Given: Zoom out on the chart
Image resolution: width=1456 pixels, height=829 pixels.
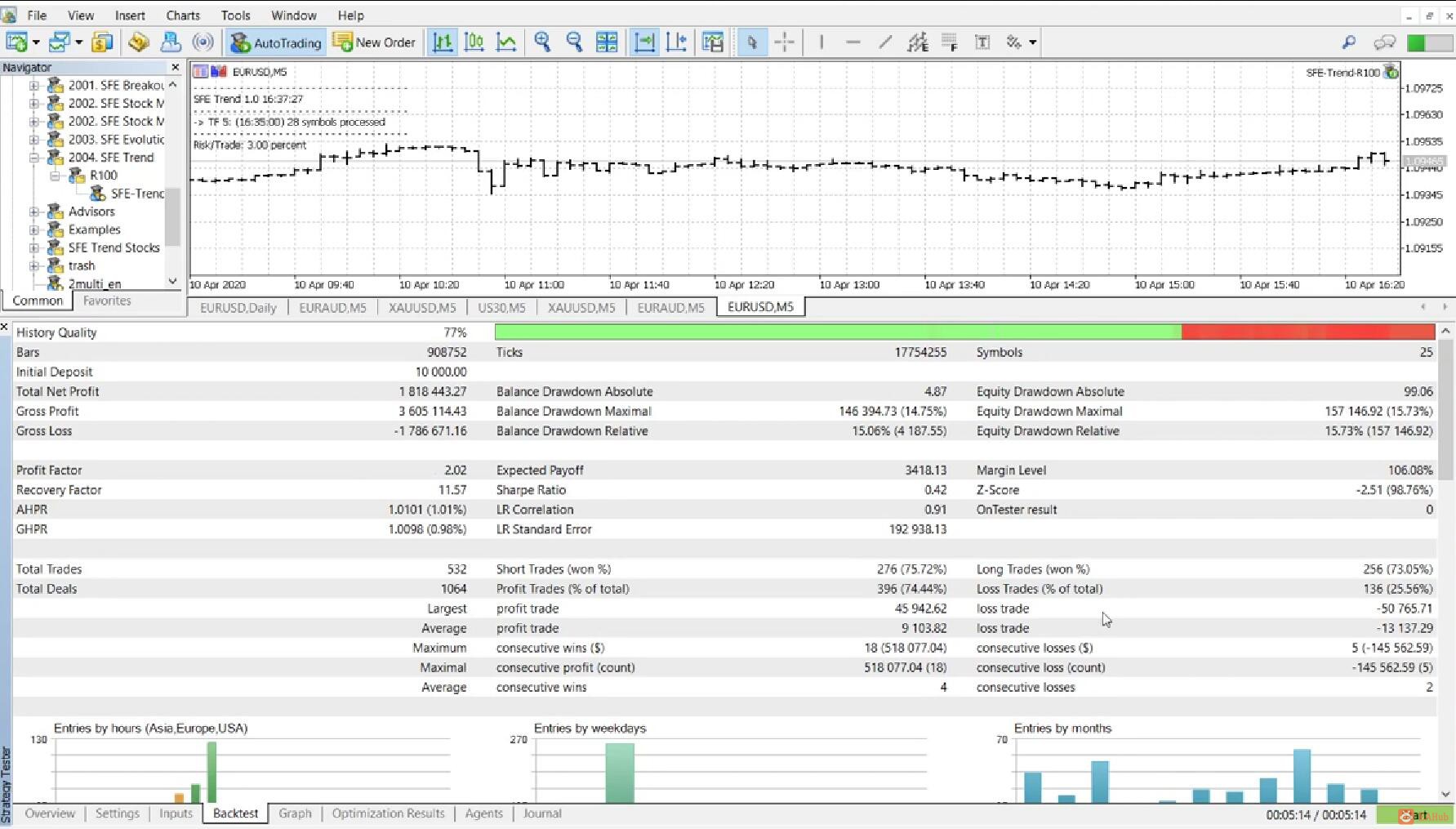Looking at the screenshot, I should (574, 42).
